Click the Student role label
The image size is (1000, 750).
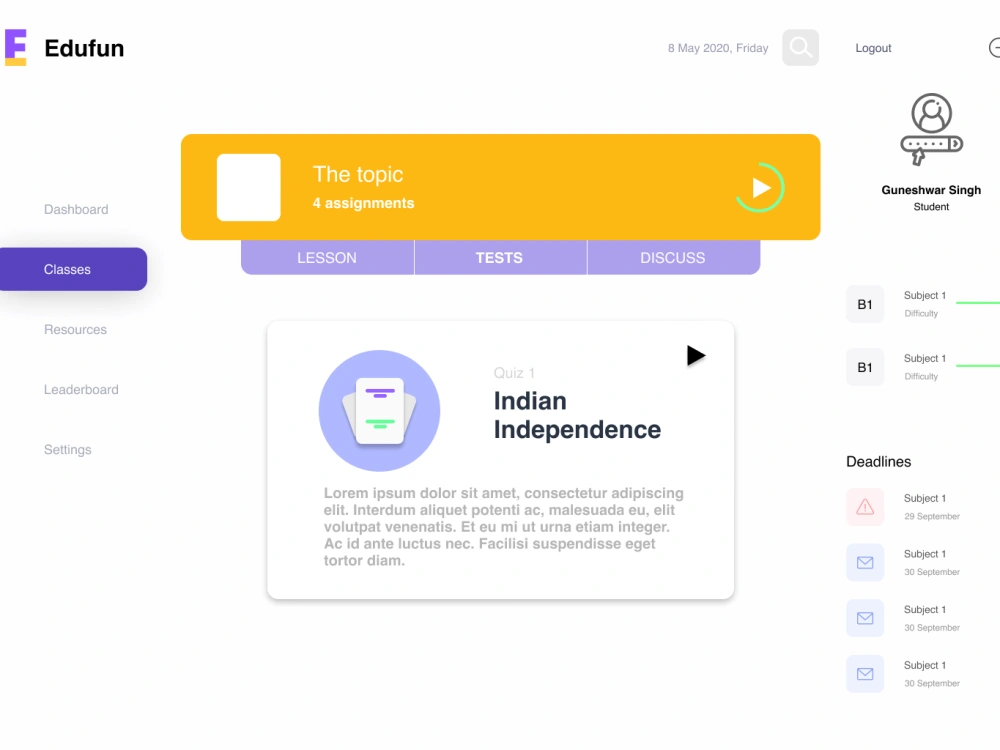click(931, 207)
